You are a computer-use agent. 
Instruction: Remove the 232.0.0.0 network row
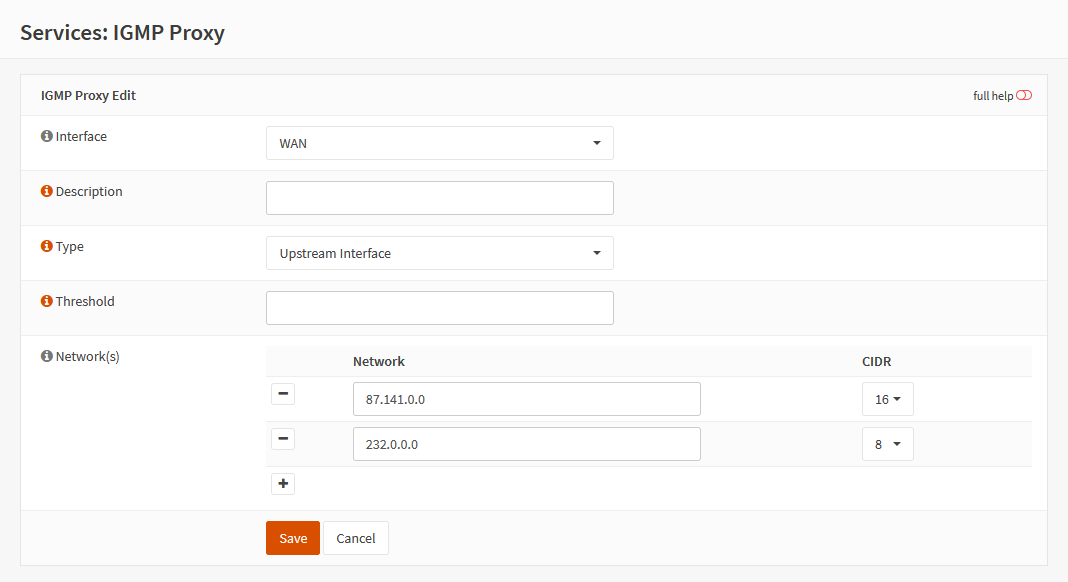(x=283, y=439)
